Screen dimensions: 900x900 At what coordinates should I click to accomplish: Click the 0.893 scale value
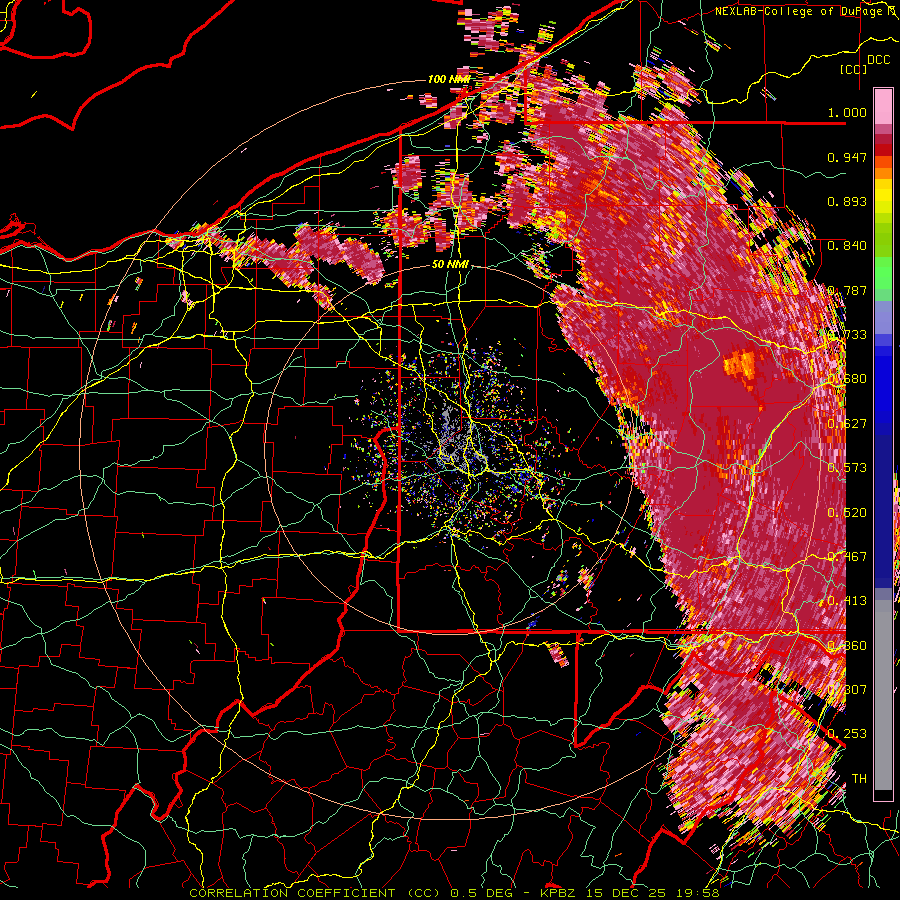[847, 201]
